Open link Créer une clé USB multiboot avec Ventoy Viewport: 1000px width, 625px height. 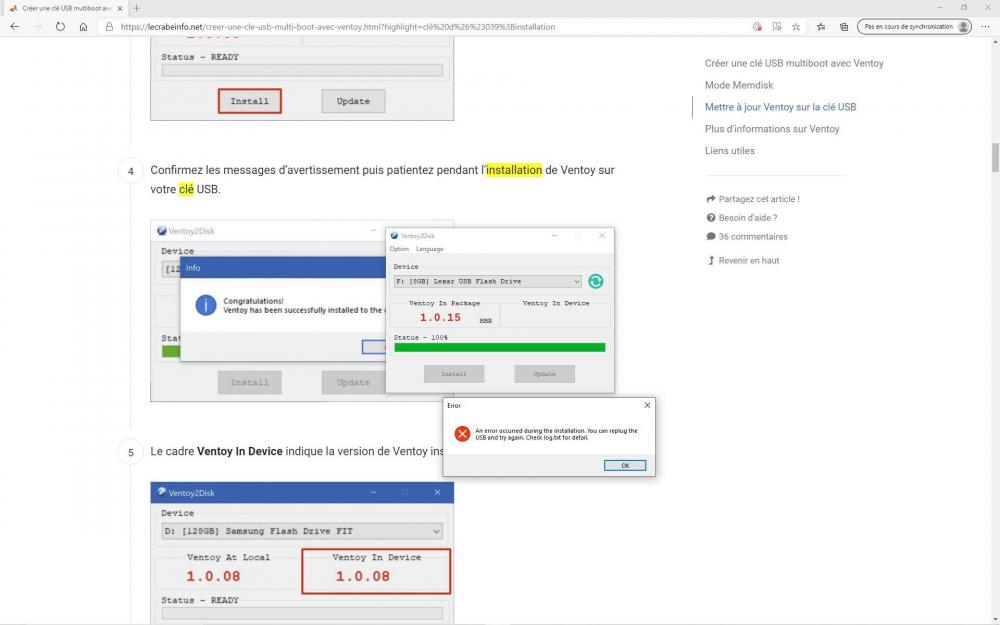click(x=794, y=63)
